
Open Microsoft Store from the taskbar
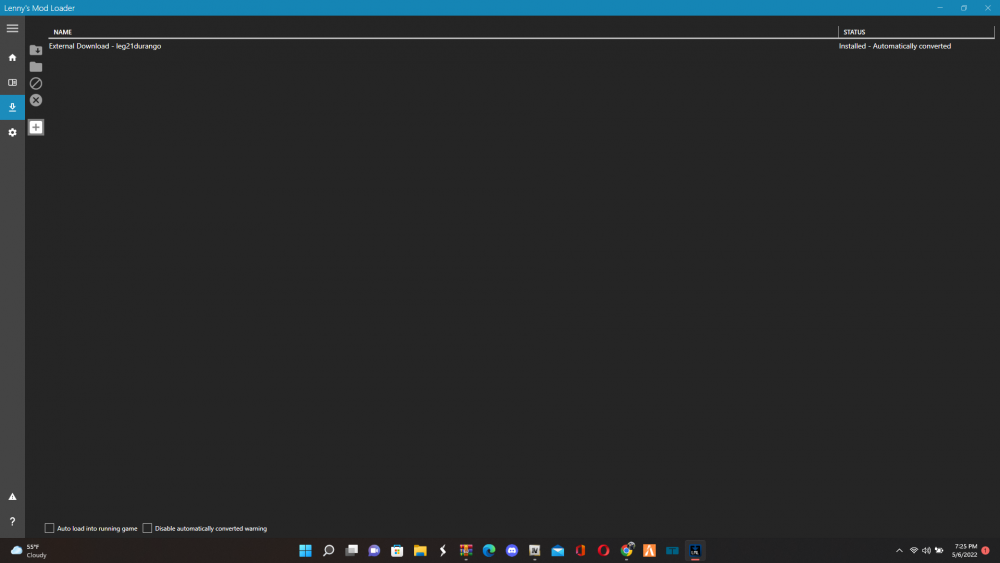[397, 550]
